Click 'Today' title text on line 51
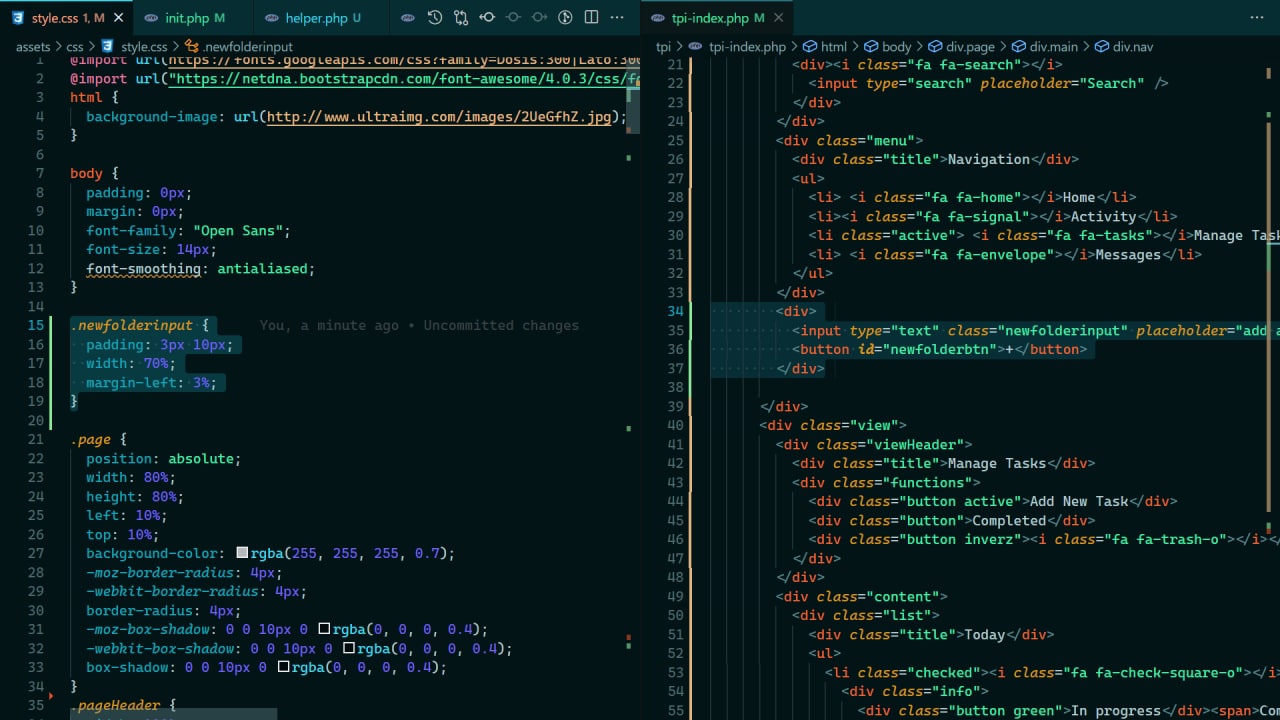 pos(984,634)
